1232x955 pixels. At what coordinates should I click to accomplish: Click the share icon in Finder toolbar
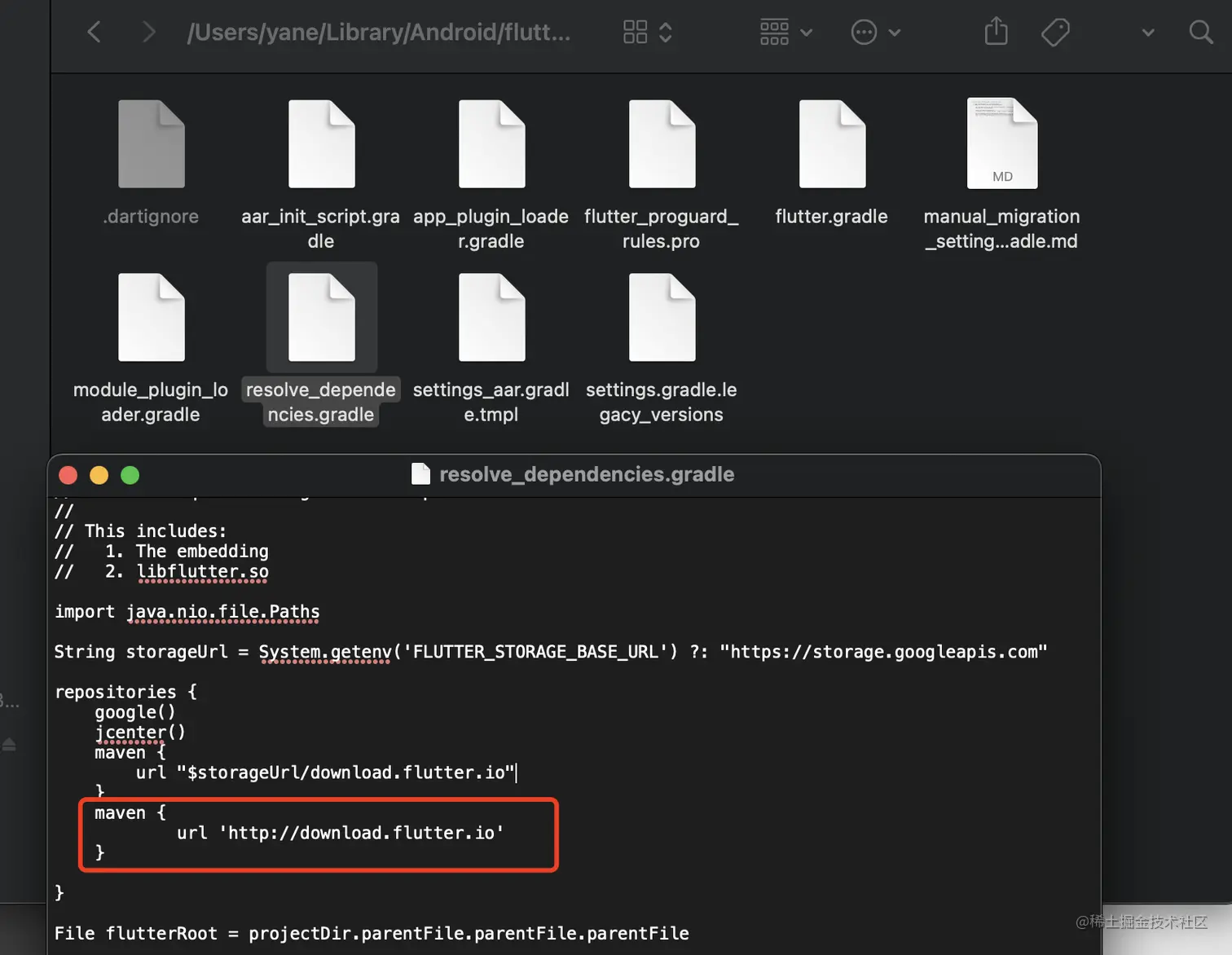(x=996, y=32)
